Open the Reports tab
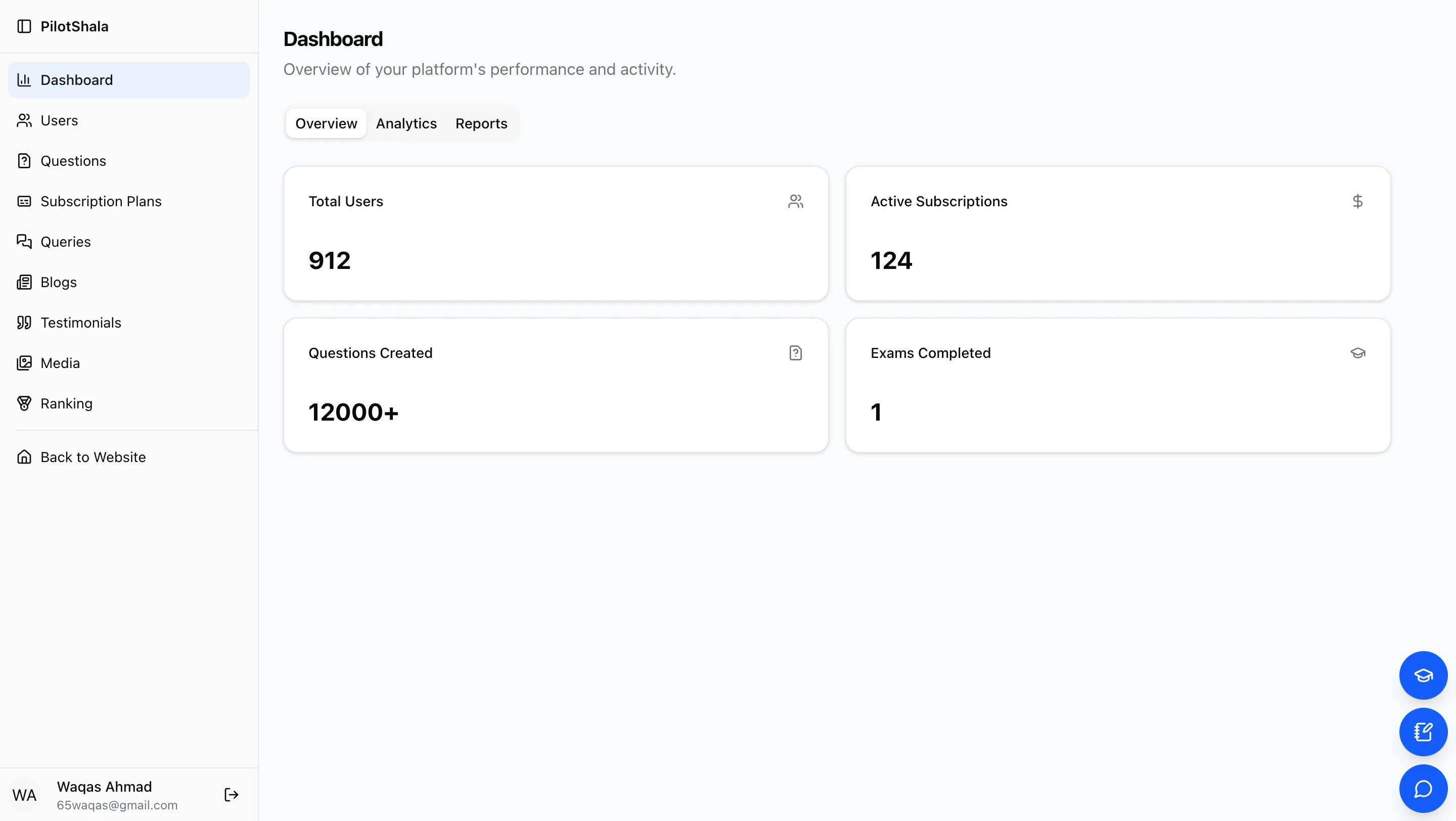Screen dimensions: 1456x821 click(481, 123)
